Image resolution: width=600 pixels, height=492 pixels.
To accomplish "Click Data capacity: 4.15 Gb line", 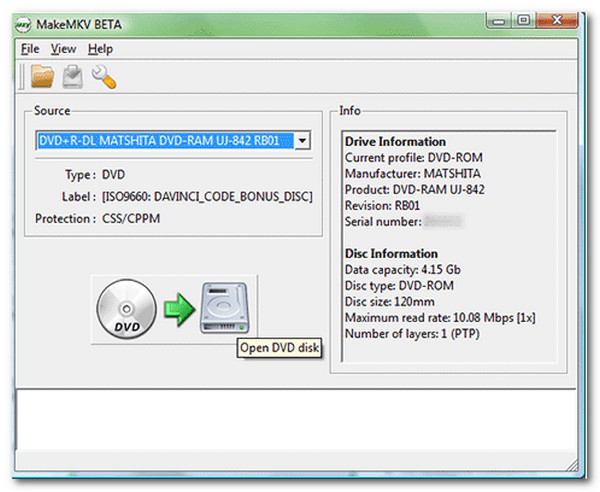I will click(x=403, y=270).
